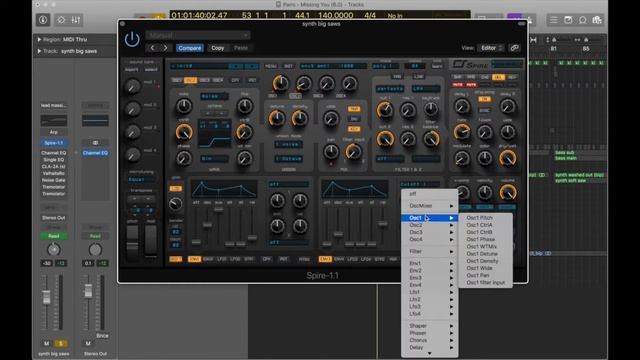This screenshot has height=360, width=640.
Task: Click the mod 4 macro knob
Action: (132, 155)
